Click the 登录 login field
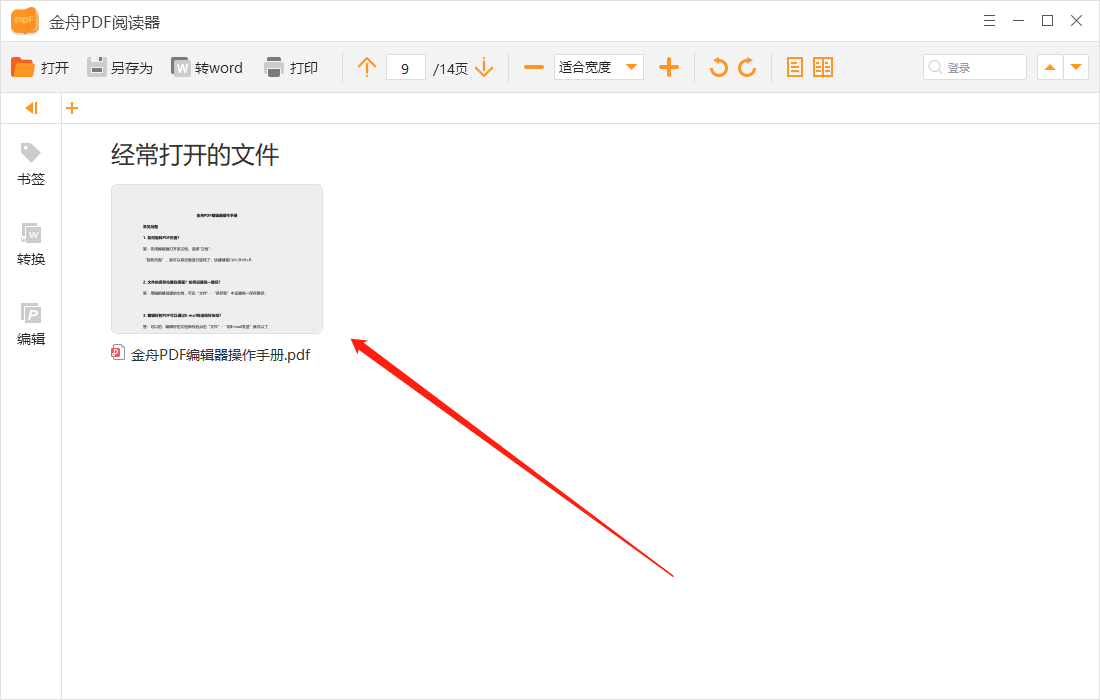The image size is (1100, 700). point(974,67)
